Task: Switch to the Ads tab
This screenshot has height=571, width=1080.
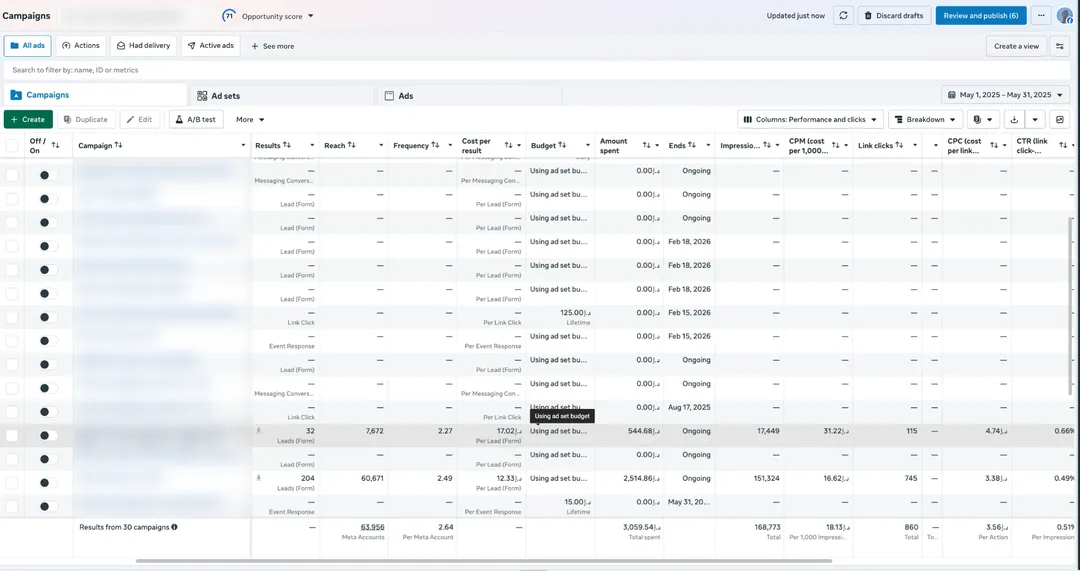Action: click(468, 96)
